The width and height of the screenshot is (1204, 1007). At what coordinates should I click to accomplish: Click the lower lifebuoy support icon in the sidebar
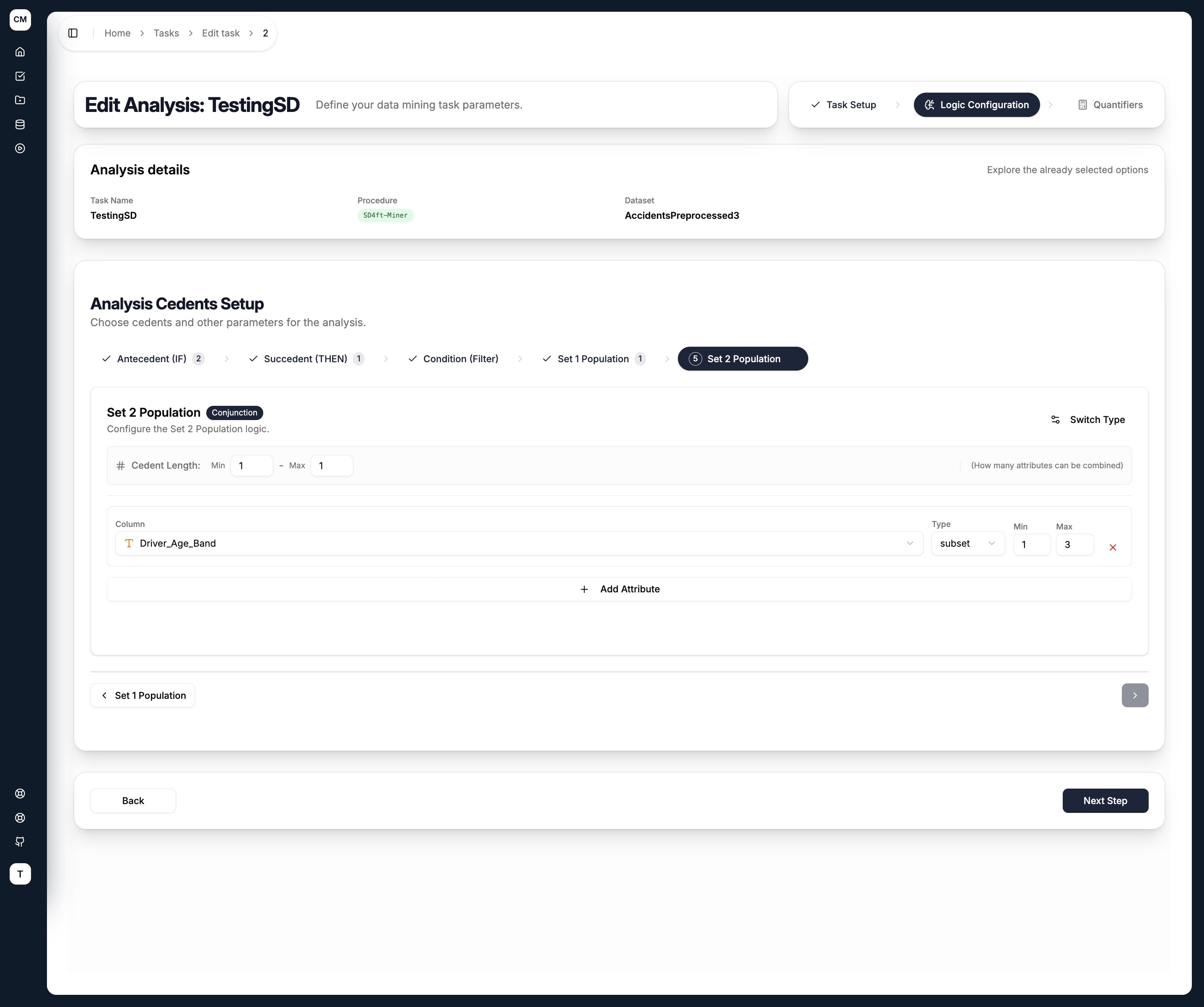click(20, 818)
